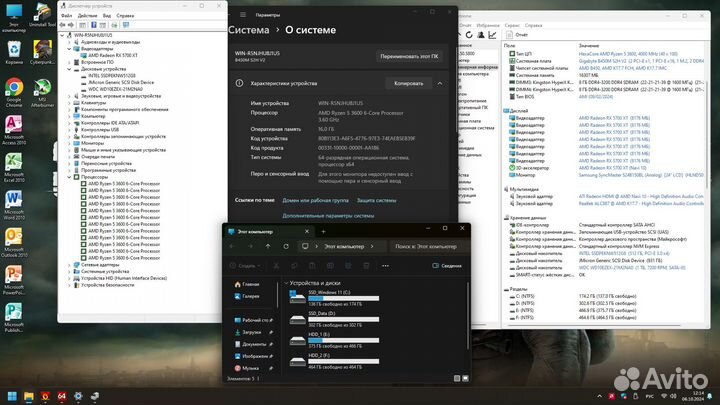This screenshot has height=405, width=720.
Task: Click the Отчет report icon in AIDA64
Action: [x=509, y=35]
